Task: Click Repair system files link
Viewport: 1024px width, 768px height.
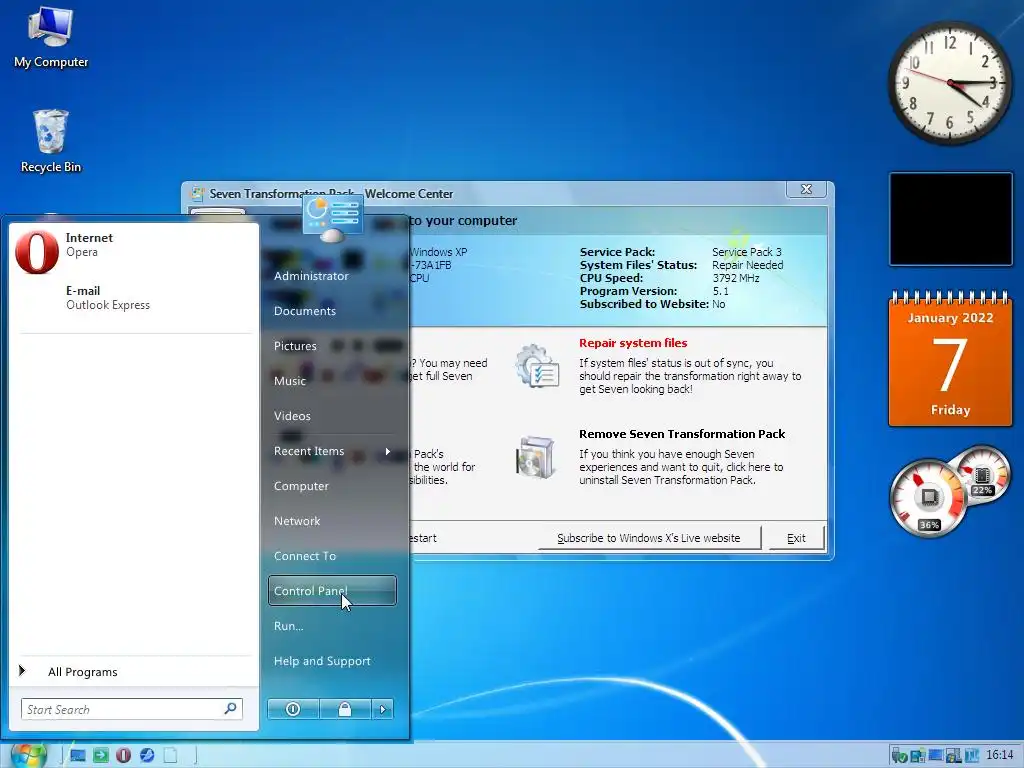Action: (x=633, y=343)
